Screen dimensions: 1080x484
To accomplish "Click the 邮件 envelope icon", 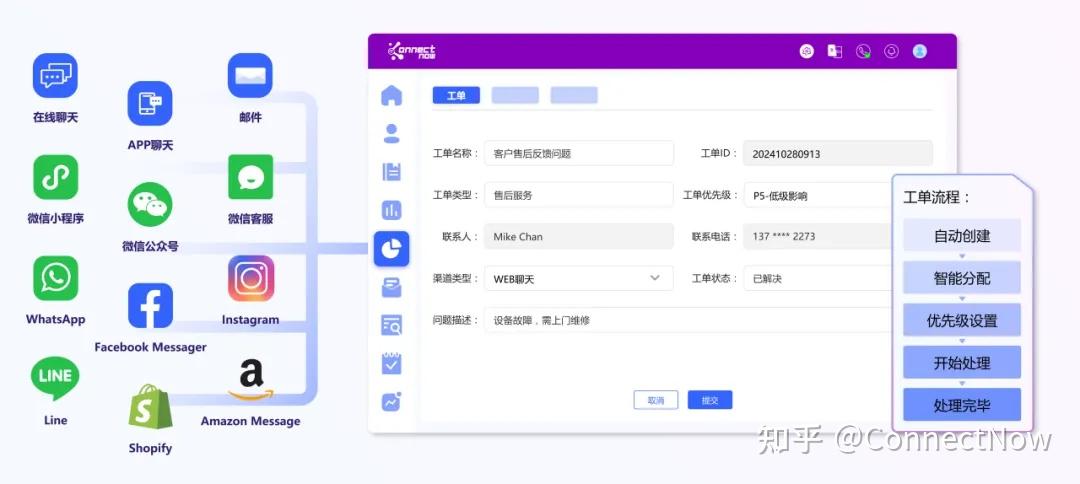I will click(250, 76).
